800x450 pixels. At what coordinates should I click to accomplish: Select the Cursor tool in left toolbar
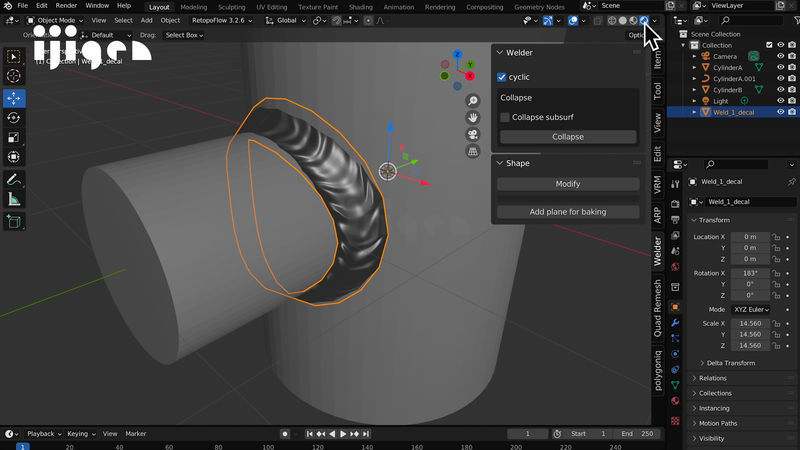pyautogui.click(x=14, y=76)
